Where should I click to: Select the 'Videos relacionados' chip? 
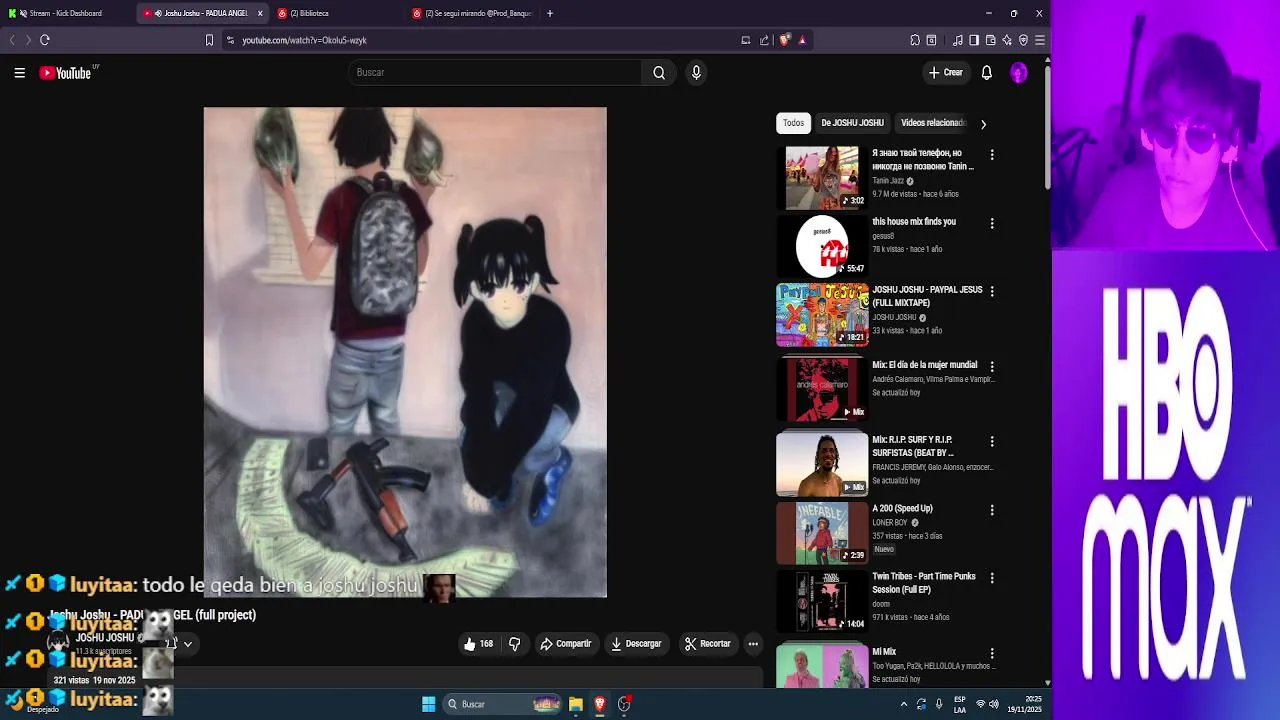(x=933, y=123)
